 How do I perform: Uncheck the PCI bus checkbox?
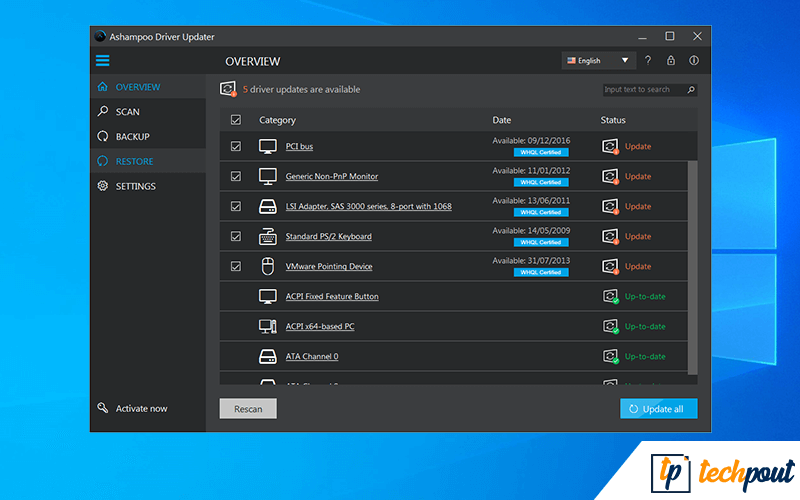pyautogui.click(x=236, y=146)
